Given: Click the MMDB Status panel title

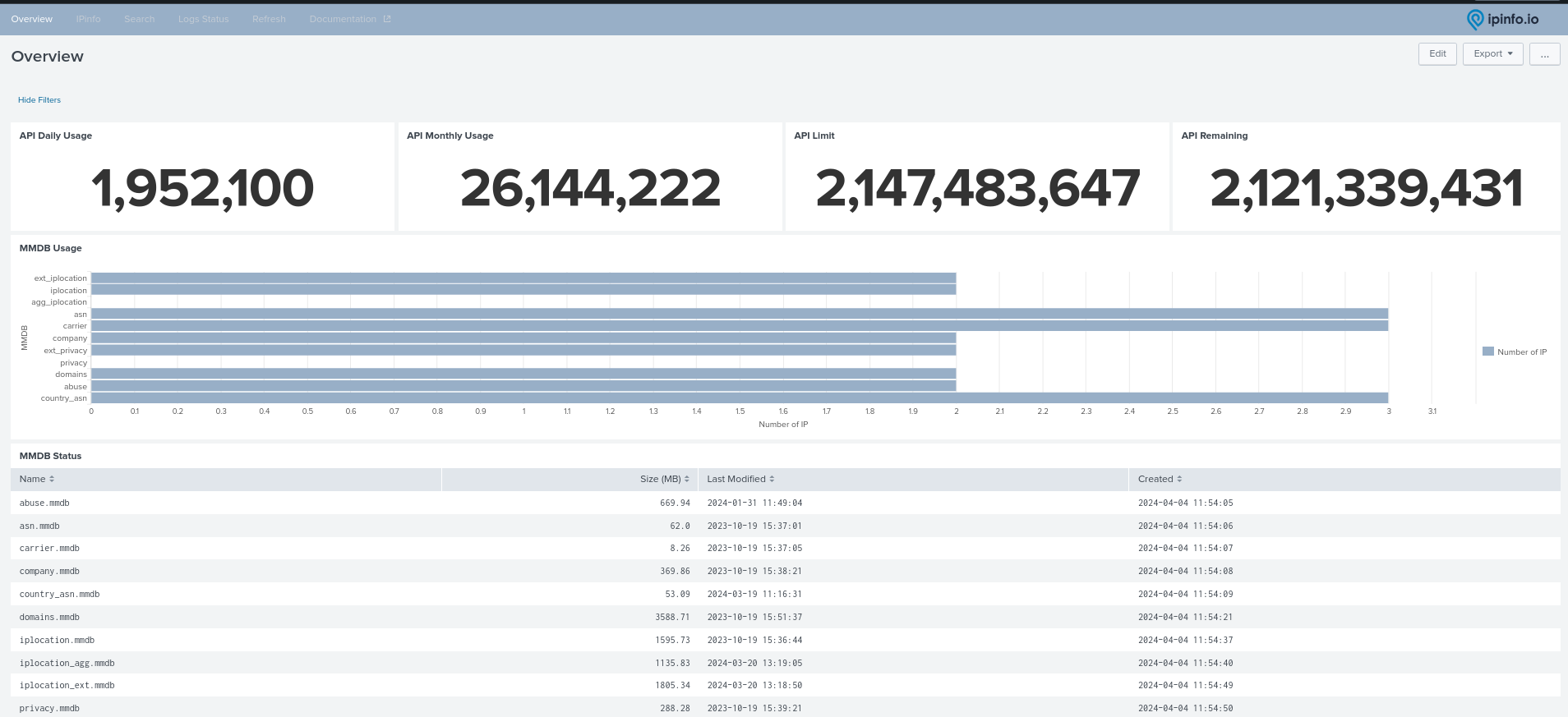Looking at the screenshot, I should 50,456.
